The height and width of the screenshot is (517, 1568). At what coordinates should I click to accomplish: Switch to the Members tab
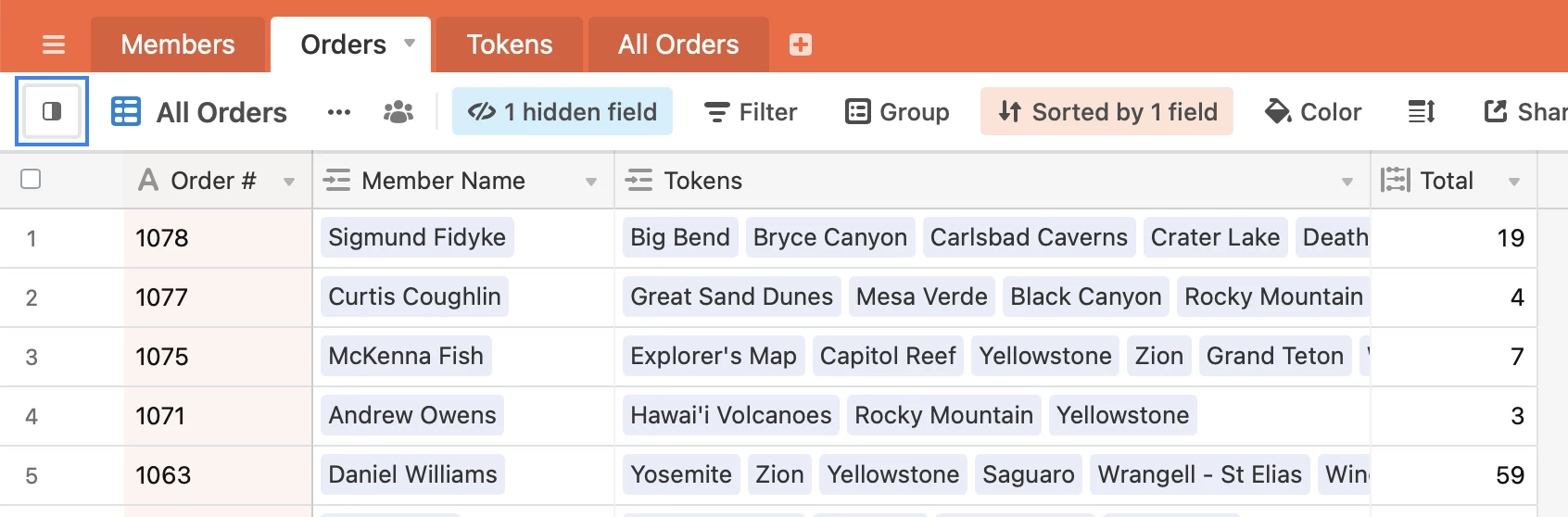point(178,44)
